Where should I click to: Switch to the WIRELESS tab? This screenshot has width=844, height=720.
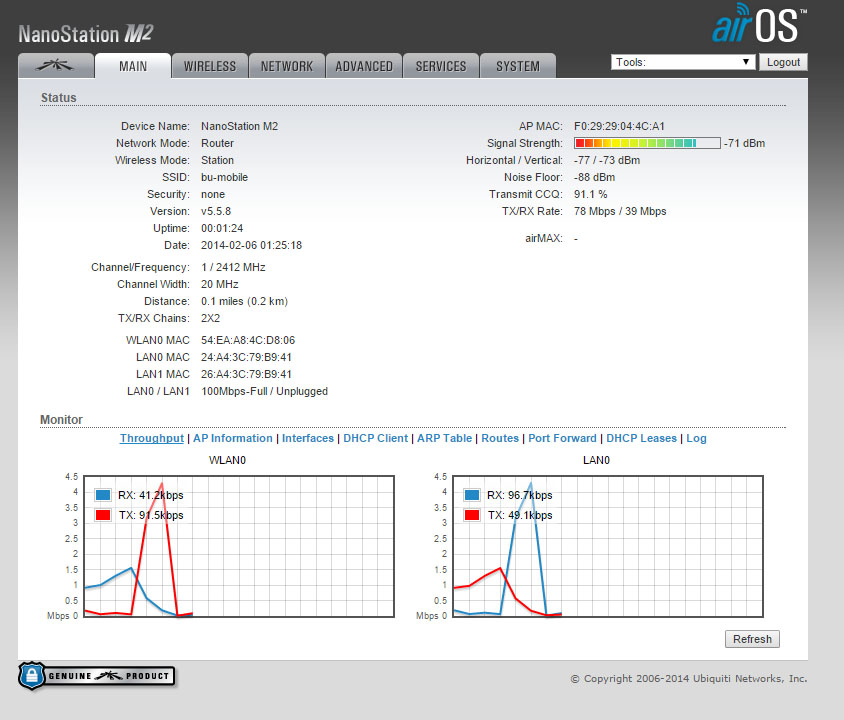pos(210,66)
